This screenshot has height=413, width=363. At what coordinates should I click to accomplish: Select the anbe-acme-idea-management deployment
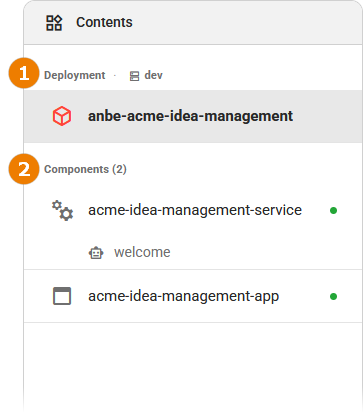[193, 116]
